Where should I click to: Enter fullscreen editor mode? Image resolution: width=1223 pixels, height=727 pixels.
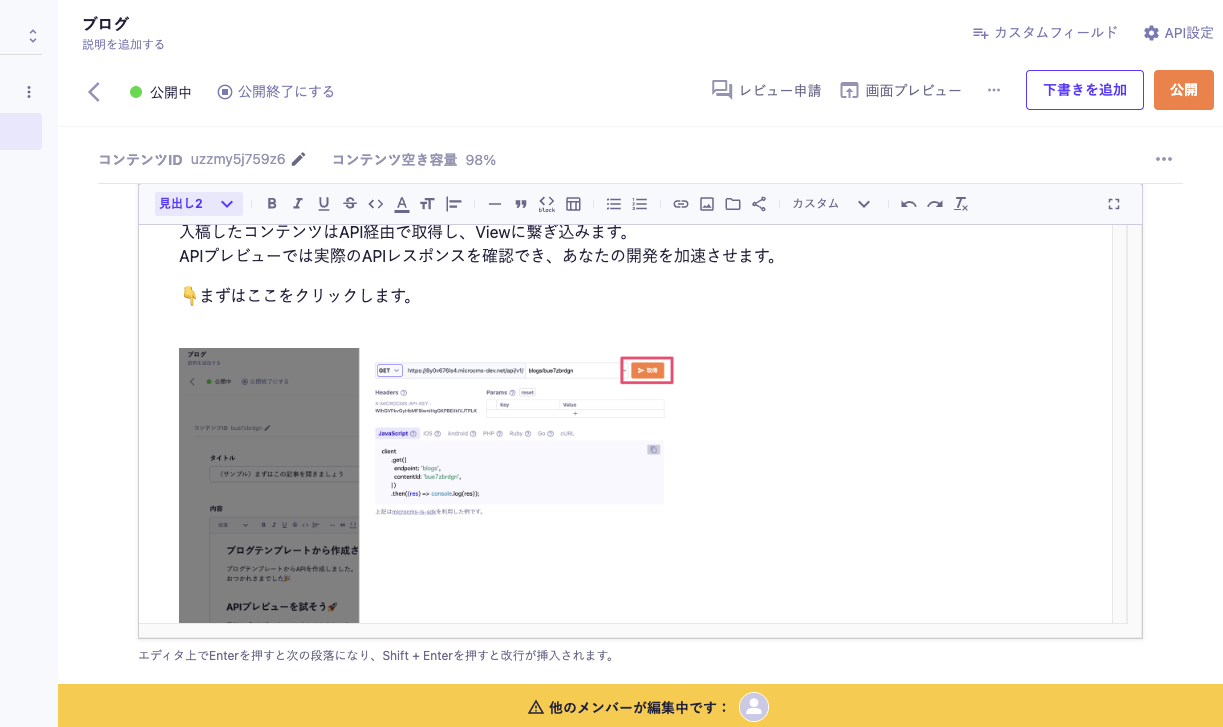[x=1114, y=204]
